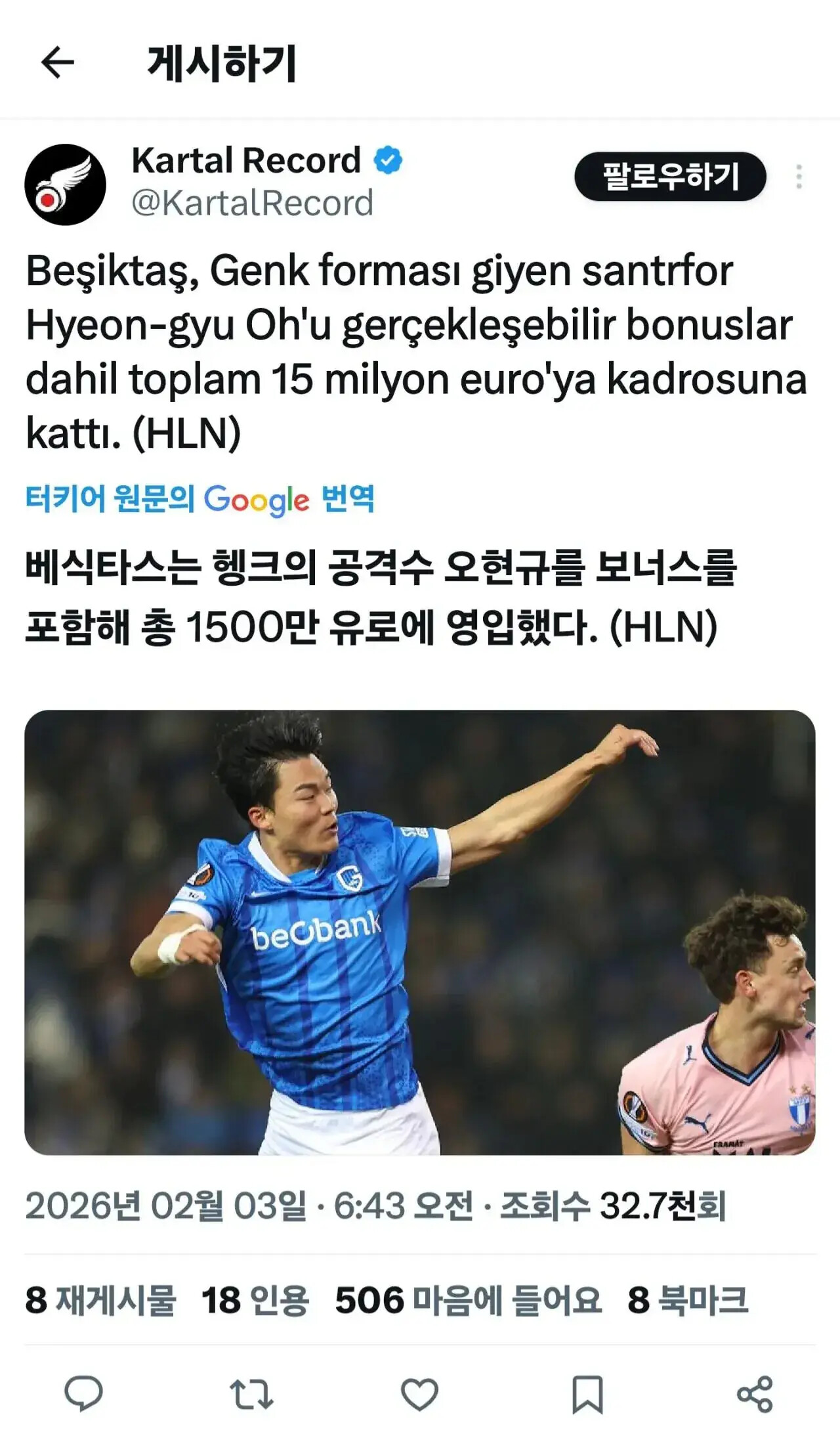View the 506 마음에 들어요 likes list
The height and width of the screenshot is (1436, 840).
click(468, 1300)
